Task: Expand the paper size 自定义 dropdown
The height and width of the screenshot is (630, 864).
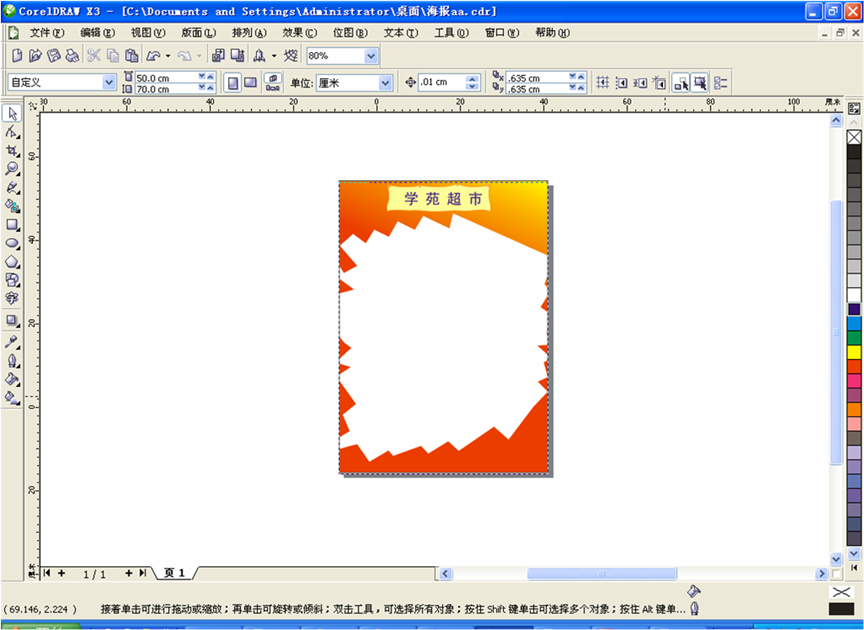Action: (x=109, y=83)
